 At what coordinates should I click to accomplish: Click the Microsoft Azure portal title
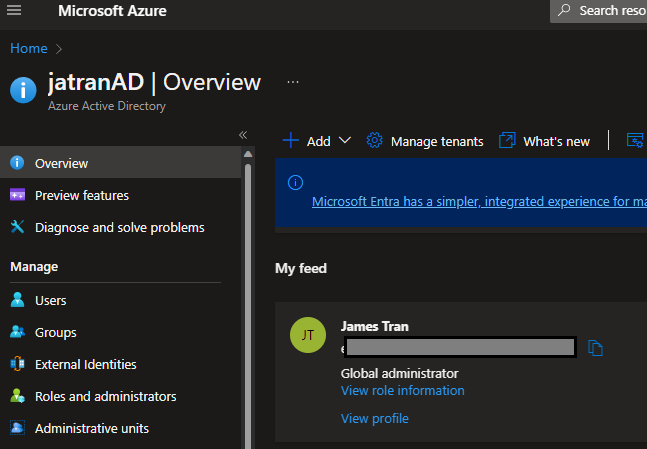pos(112,11)
